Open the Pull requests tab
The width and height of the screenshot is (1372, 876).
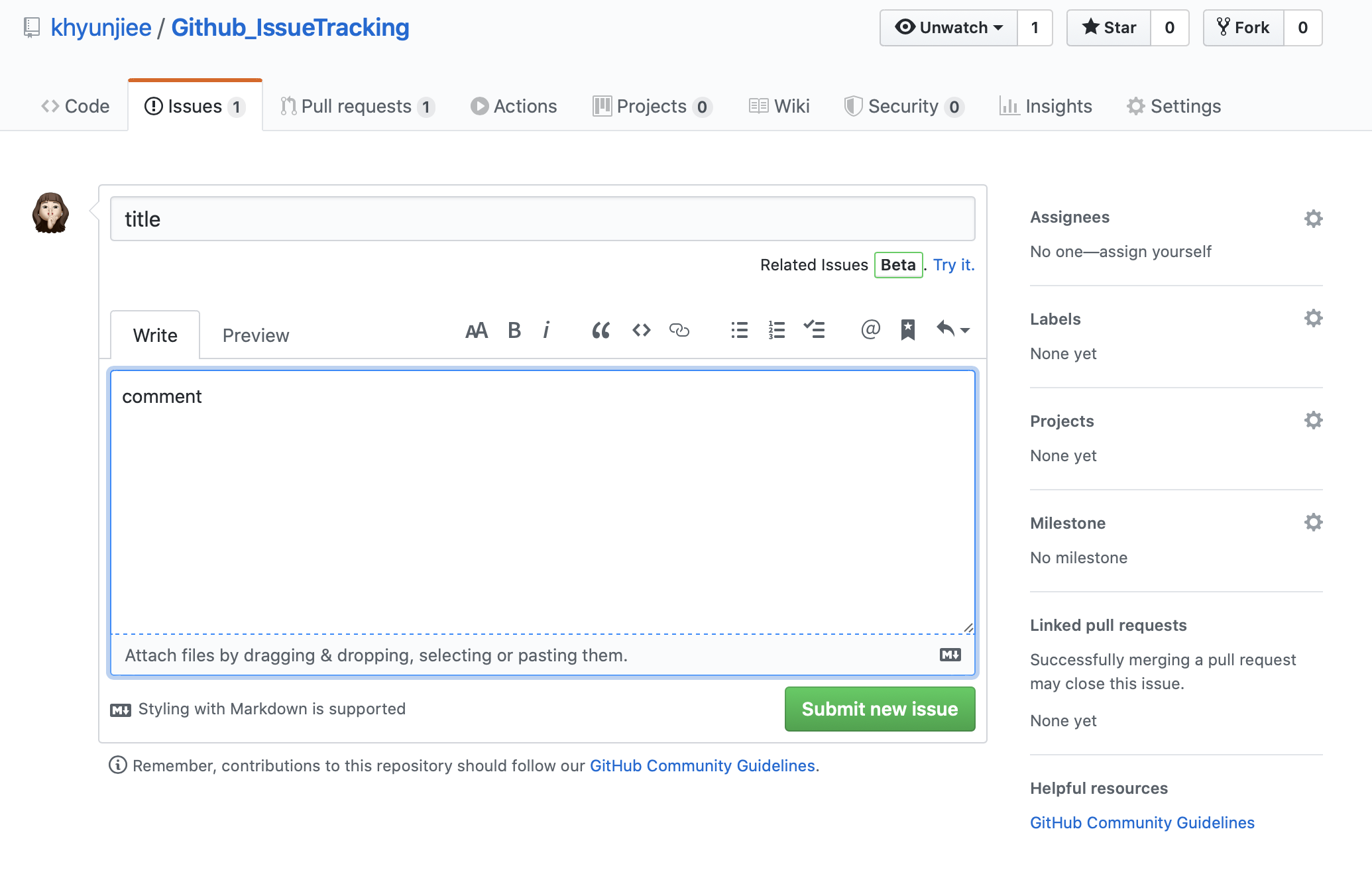[x=357, y=106]
